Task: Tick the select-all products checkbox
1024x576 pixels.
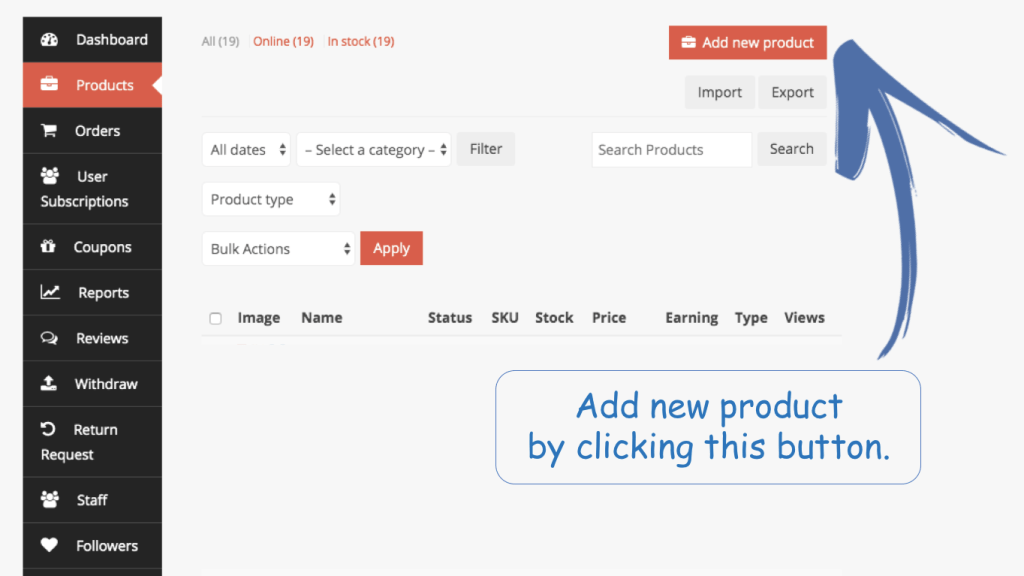Action: pos(215,319)
